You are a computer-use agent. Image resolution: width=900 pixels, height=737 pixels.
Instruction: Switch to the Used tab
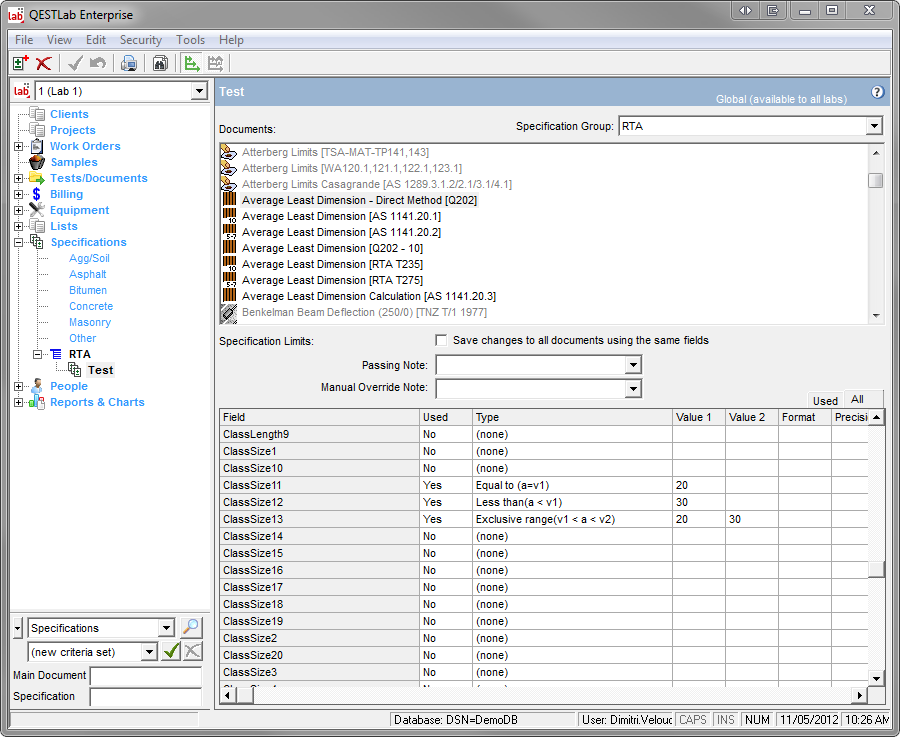825,400
